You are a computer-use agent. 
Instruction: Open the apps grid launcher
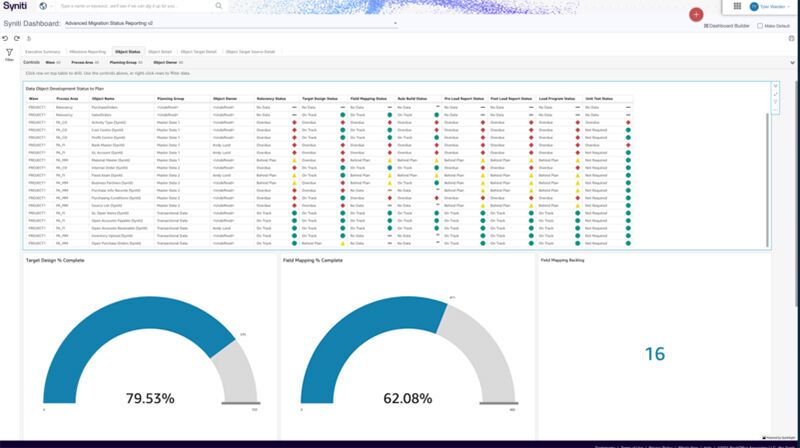click(x=737, y=6)
